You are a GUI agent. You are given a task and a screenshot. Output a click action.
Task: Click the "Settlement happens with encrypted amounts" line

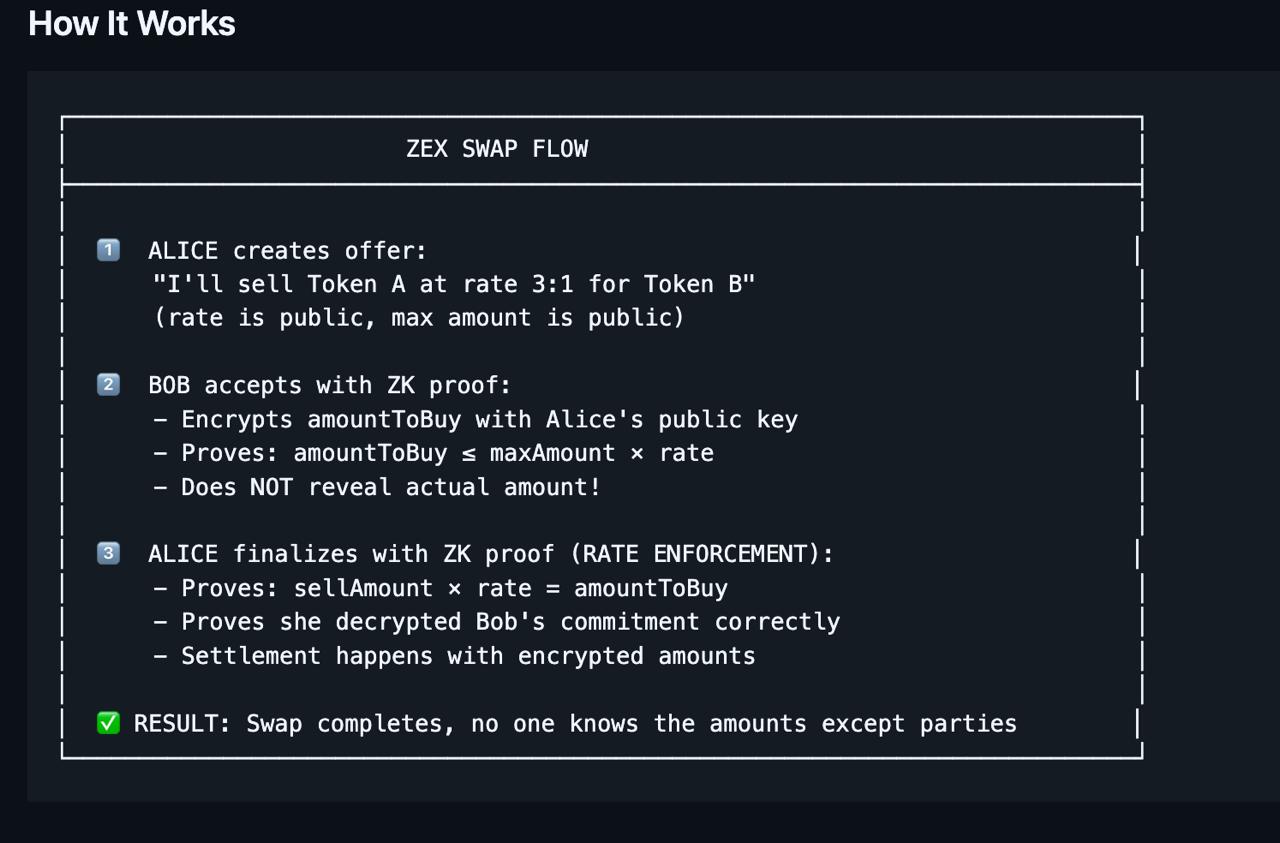[454, 656]
